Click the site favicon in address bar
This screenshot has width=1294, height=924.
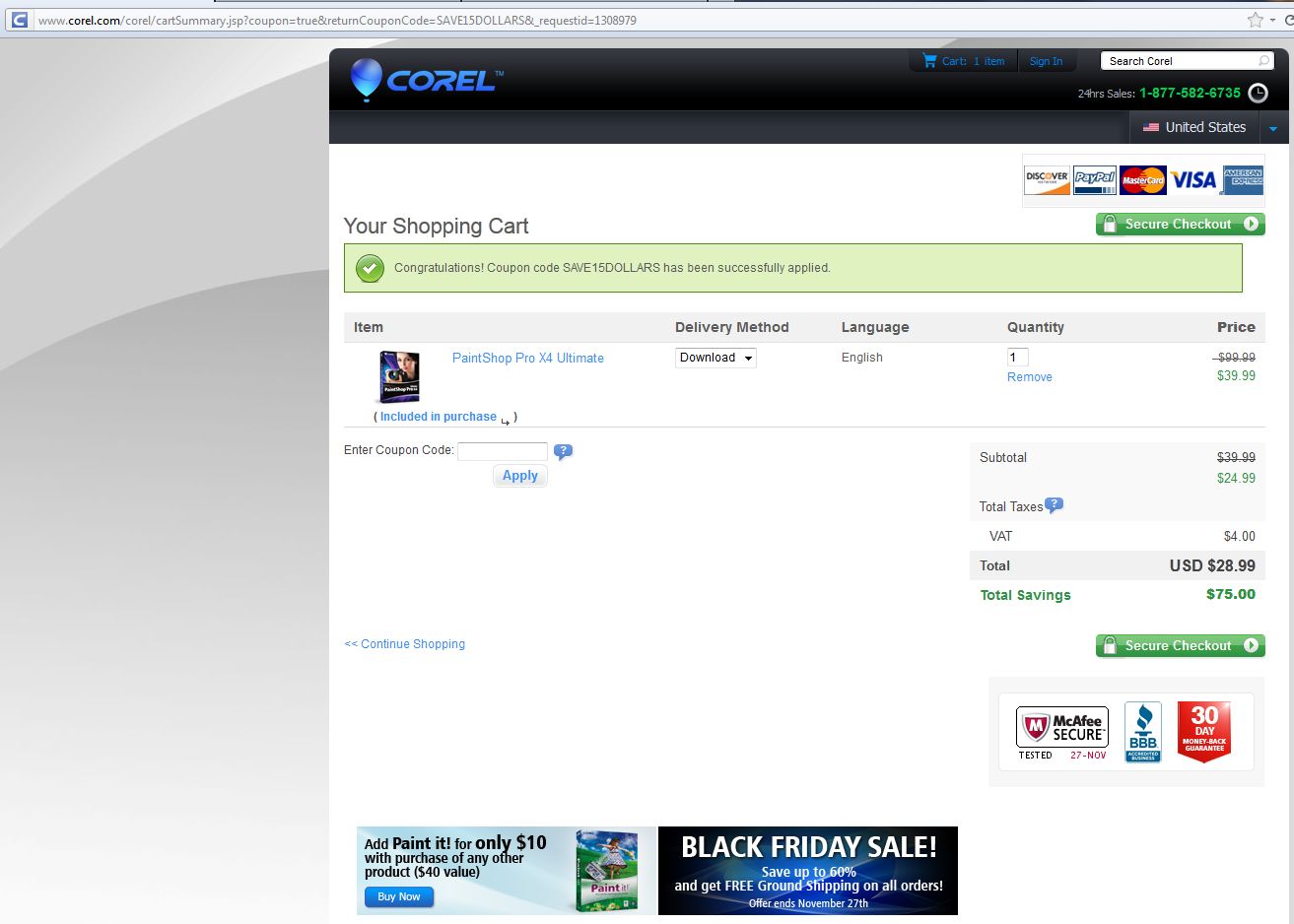pyautogui.click(x=19, y=20)
